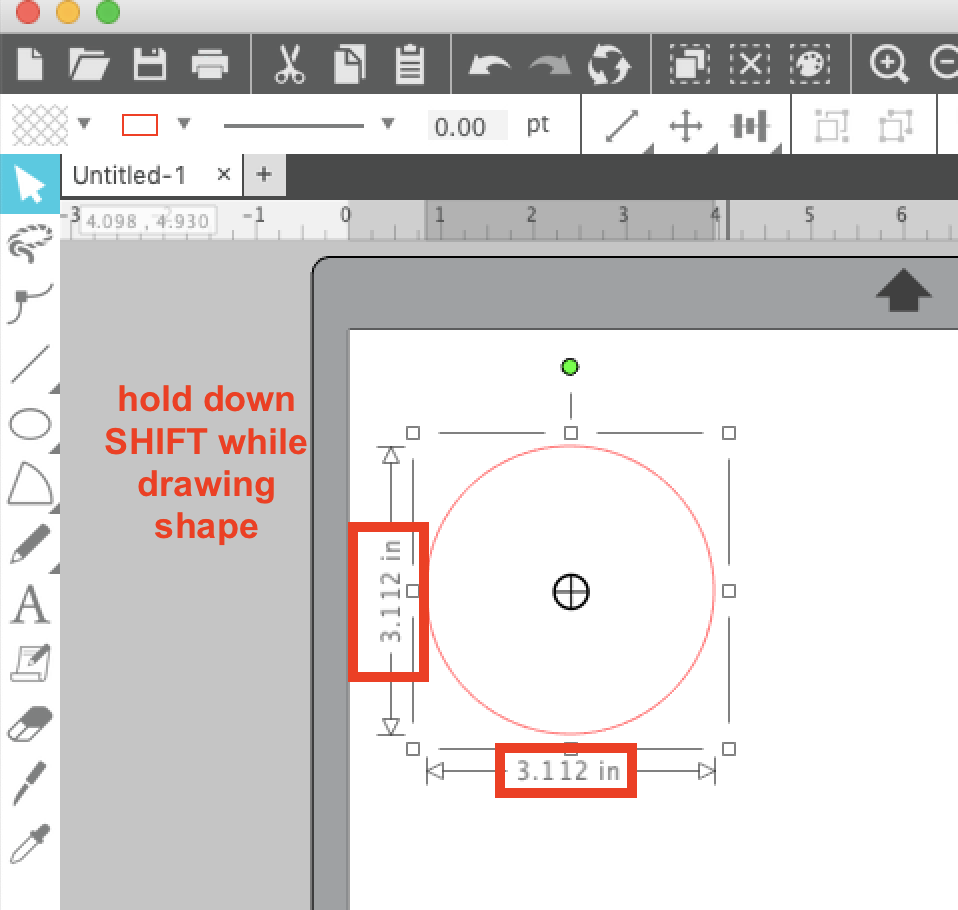Cut selection with scissors icon

(x=289, y=64)
